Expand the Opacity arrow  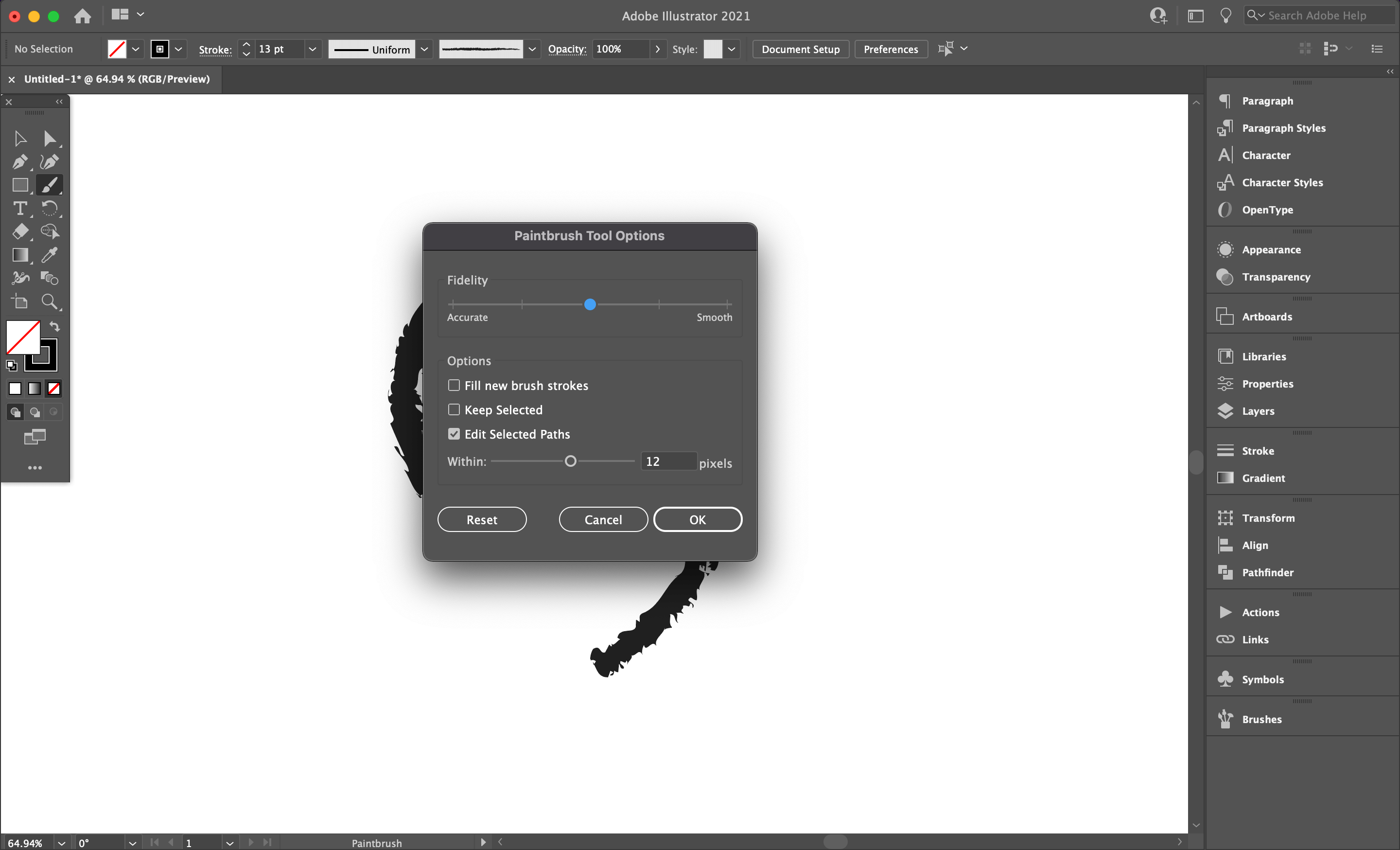pyautogui.click(x=657, y=49)
